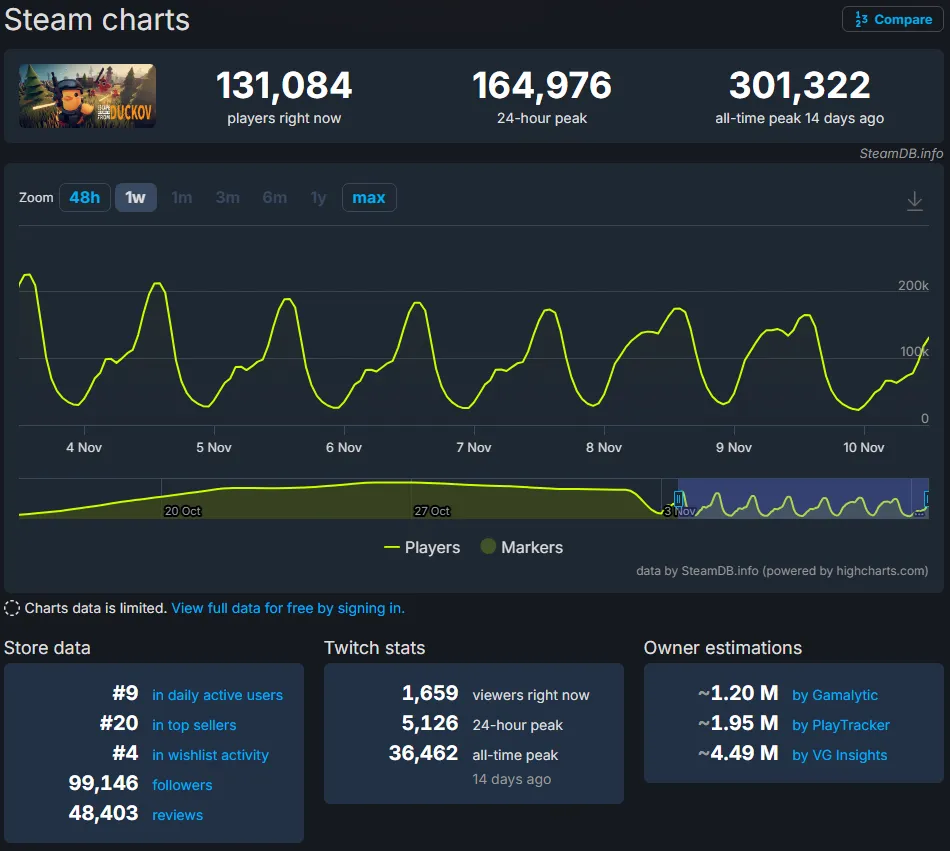Click the 27 Oct area in navigator
This screenshot has width=950, height=851.
tap(432, 510)
